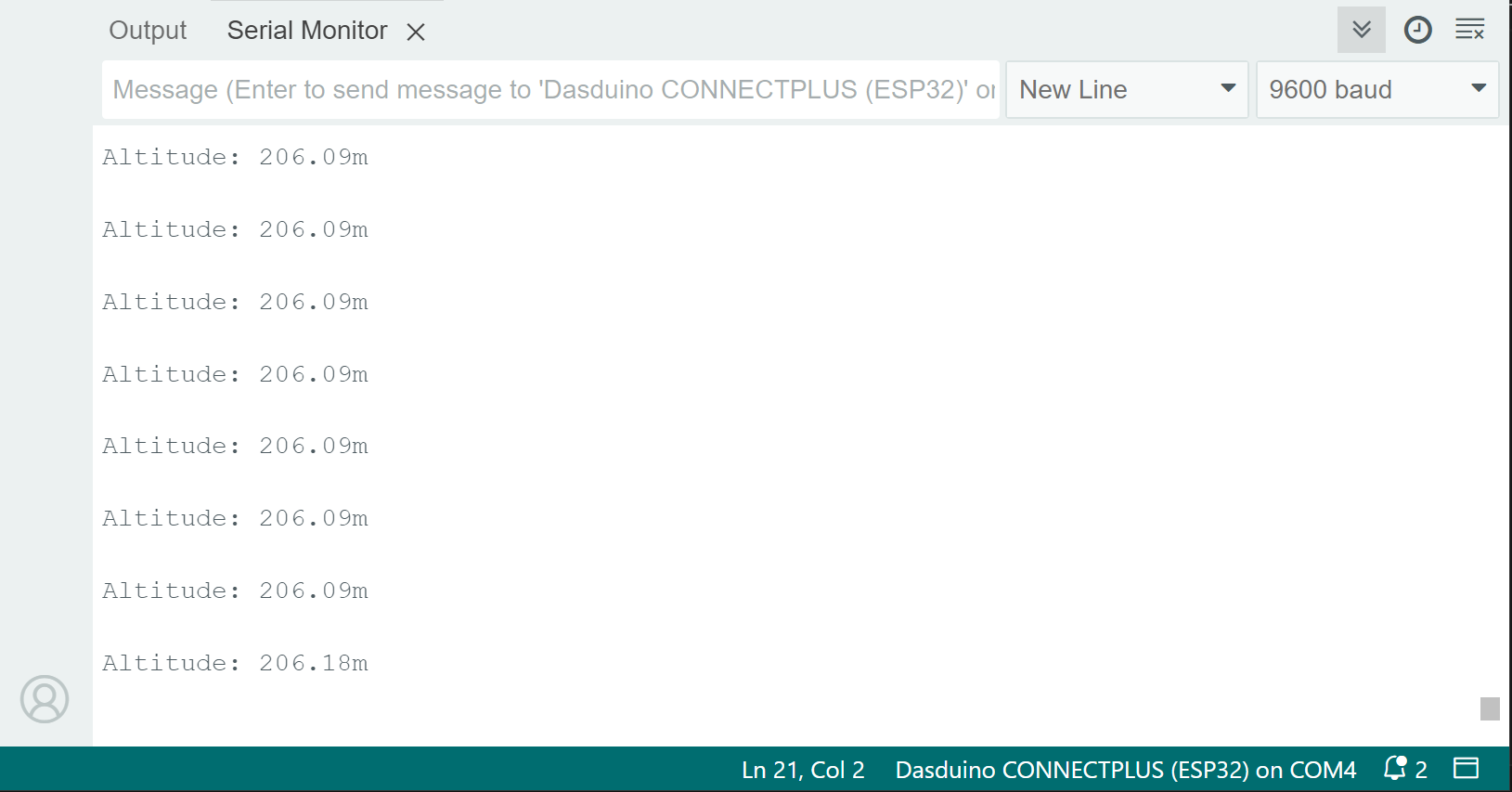Screen dimensions: 1512x792
Task: Click the Dasduino CONNECTPLUS on COM4 board status
Action: pos(1125,770)
